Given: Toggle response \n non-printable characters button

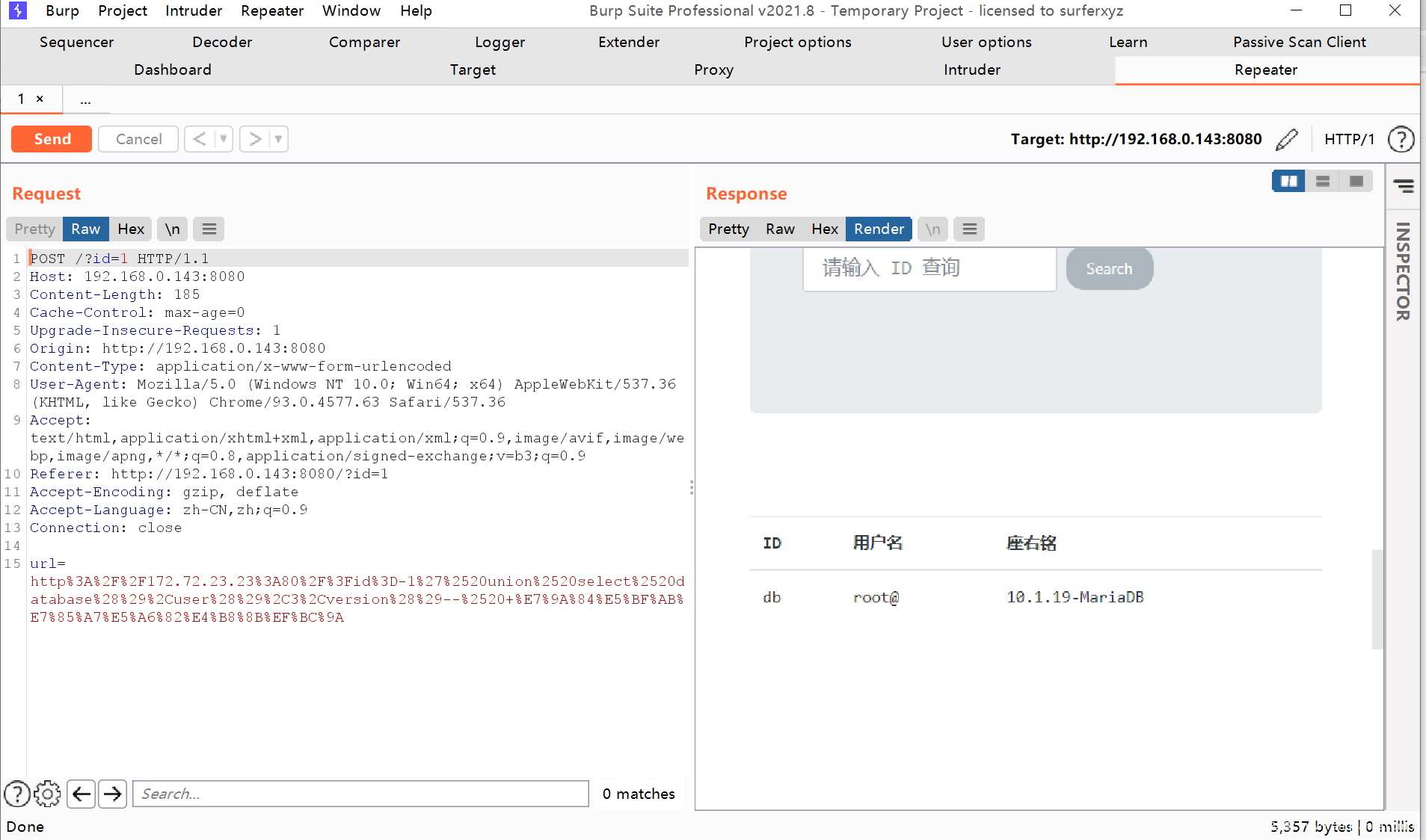Looking at the screenshot, I should [933, 229].
